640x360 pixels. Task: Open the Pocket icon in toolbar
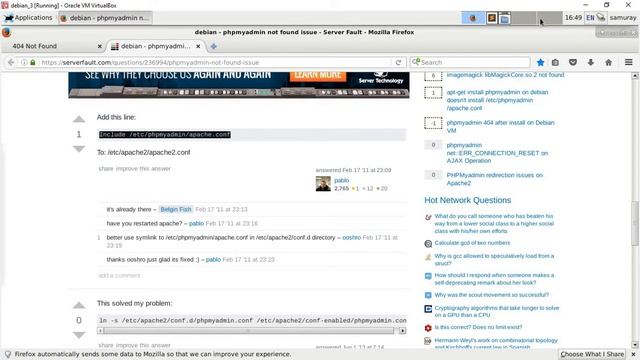point(573,62)
